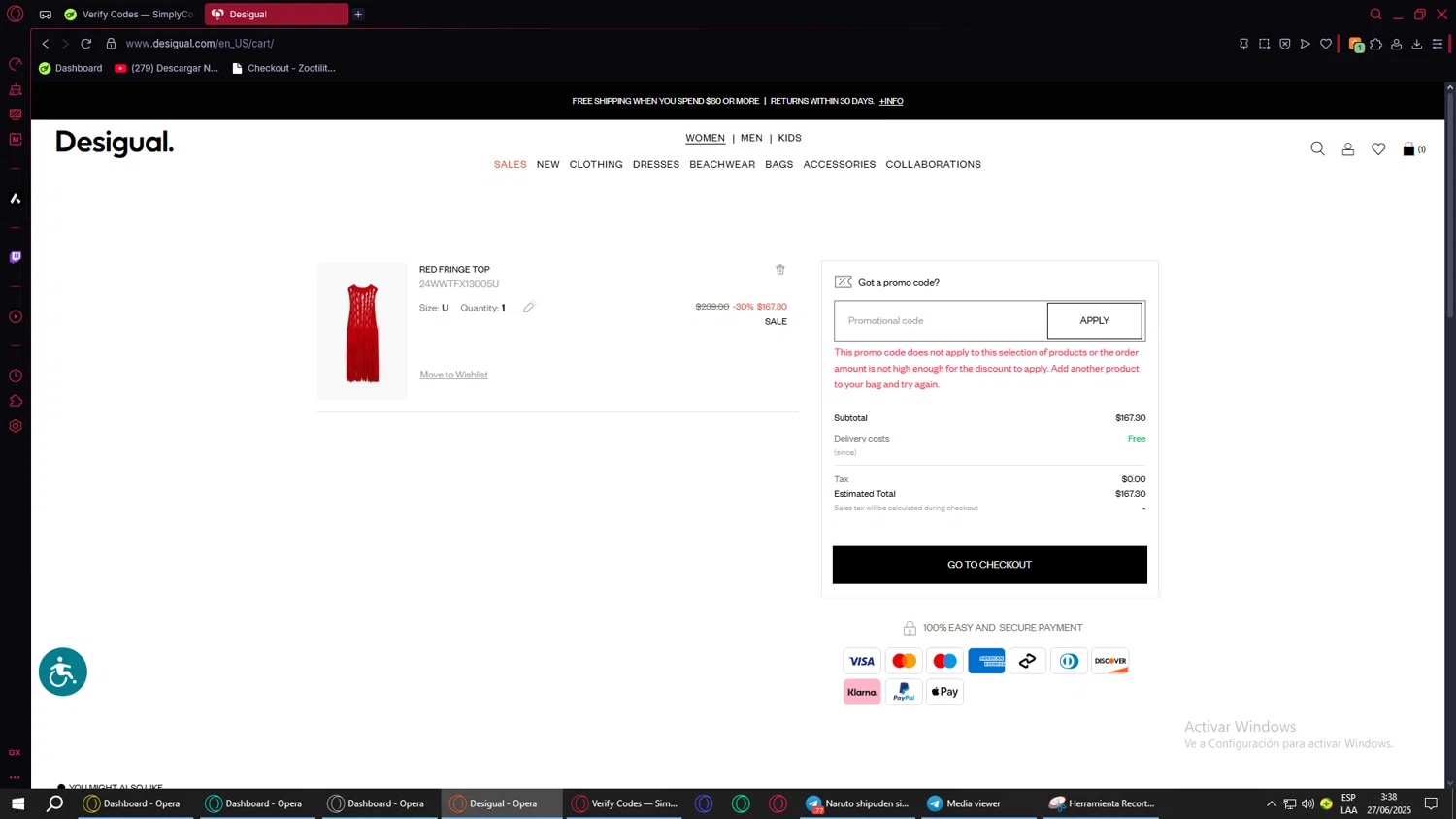Focus the Promotional code input field

pos(940,320)
